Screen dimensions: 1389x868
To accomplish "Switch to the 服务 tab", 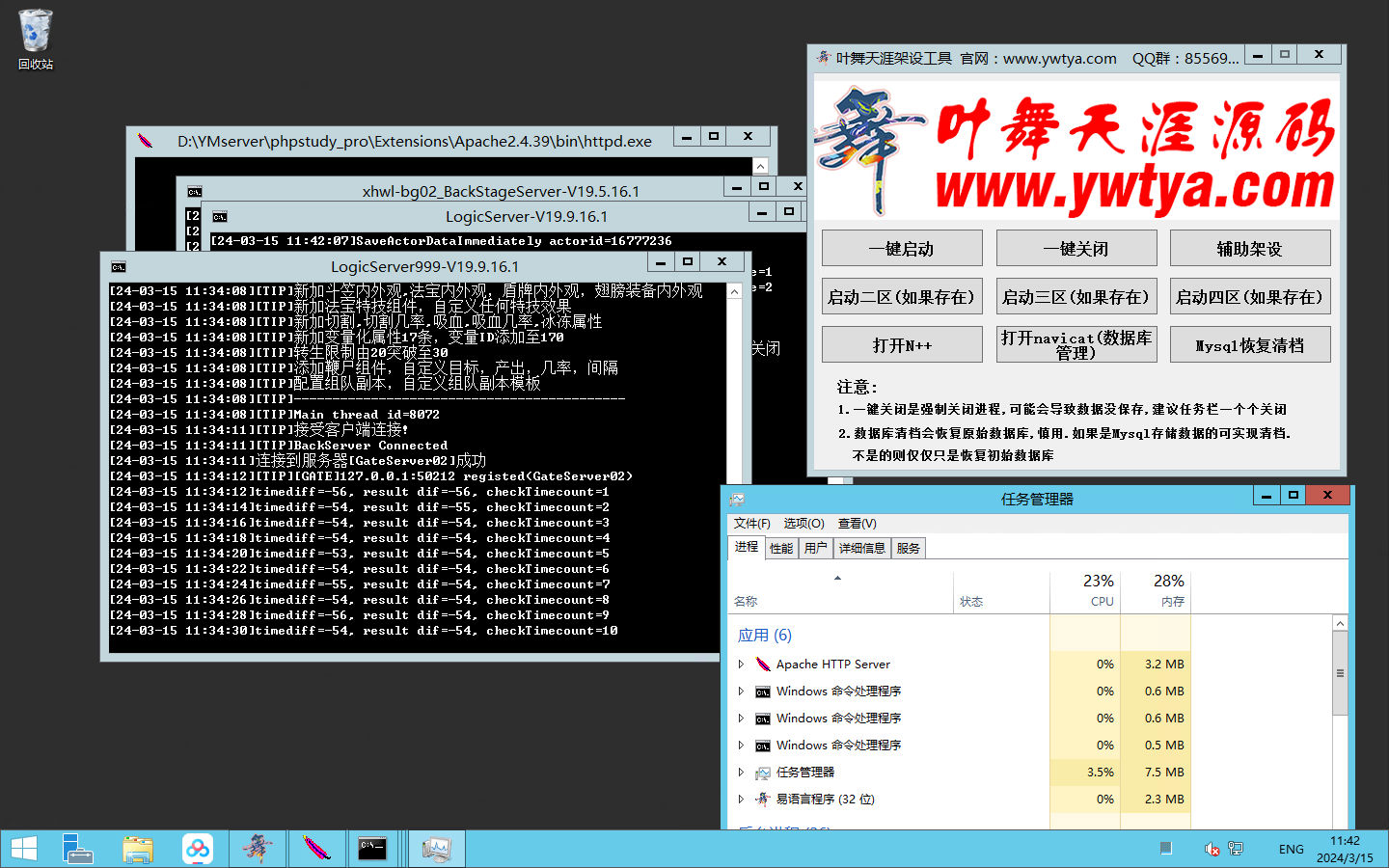I will click(909, 549).
